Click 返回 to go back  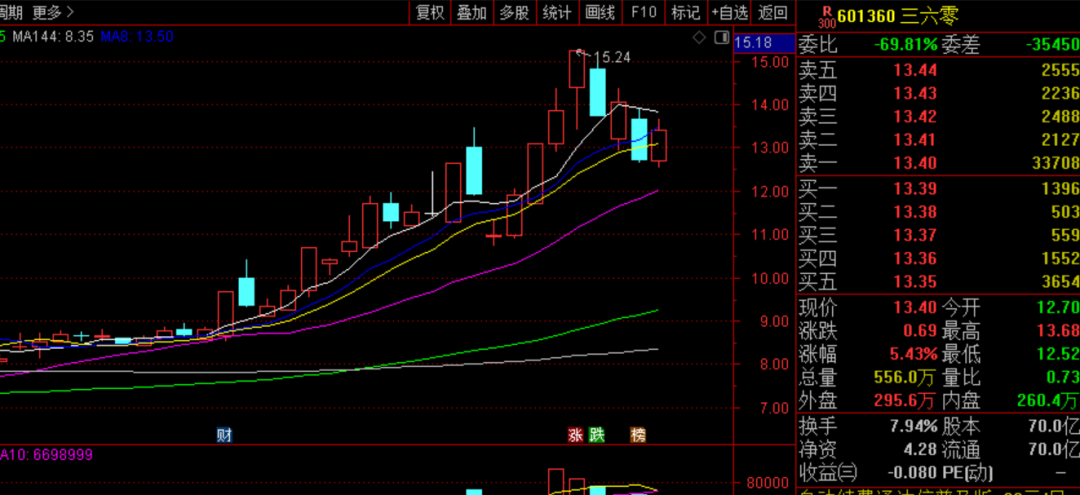tap(773, 13)
